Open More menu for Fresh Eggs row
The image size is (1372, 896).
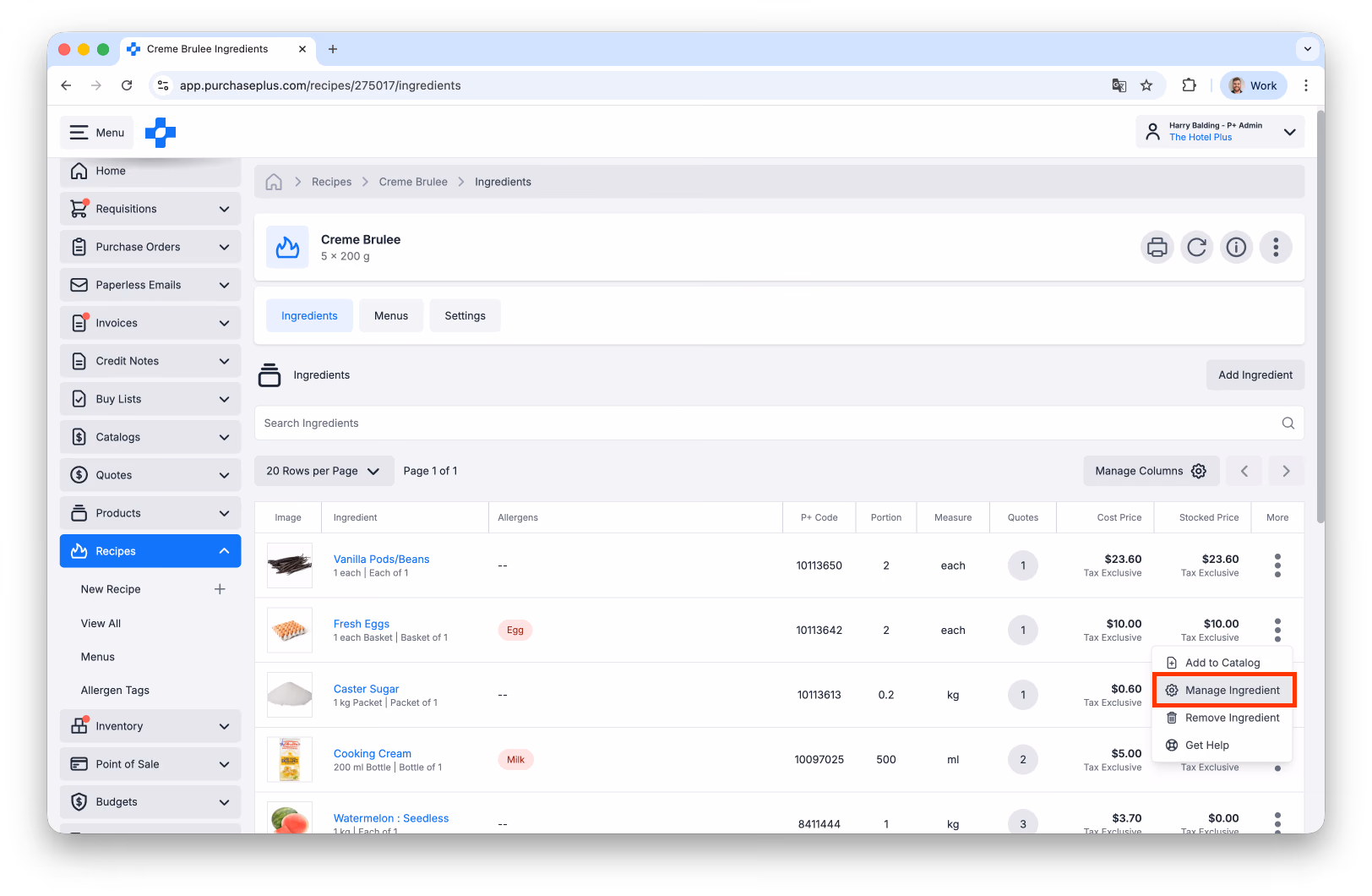1277,630
